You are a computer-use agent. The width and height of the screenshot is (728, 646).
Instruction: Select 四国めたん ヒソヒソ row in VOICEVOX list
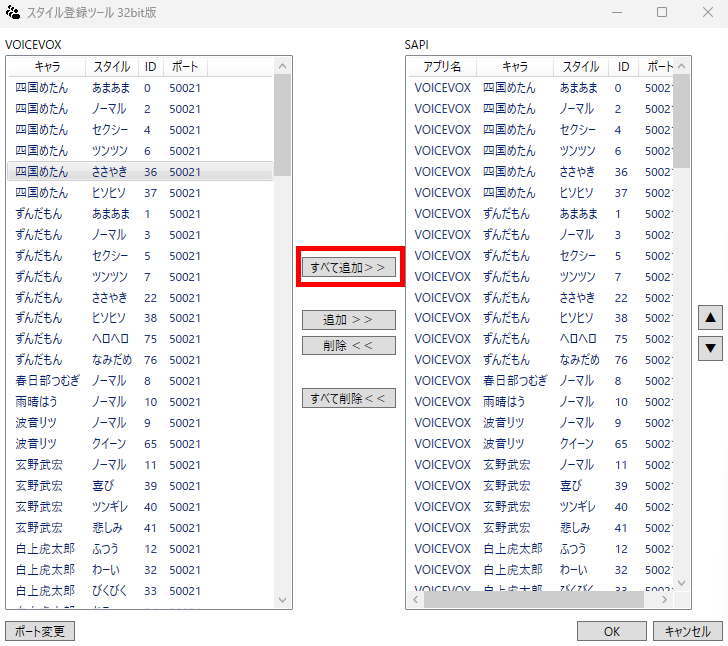pyautogui.click(x=141, y=193)
